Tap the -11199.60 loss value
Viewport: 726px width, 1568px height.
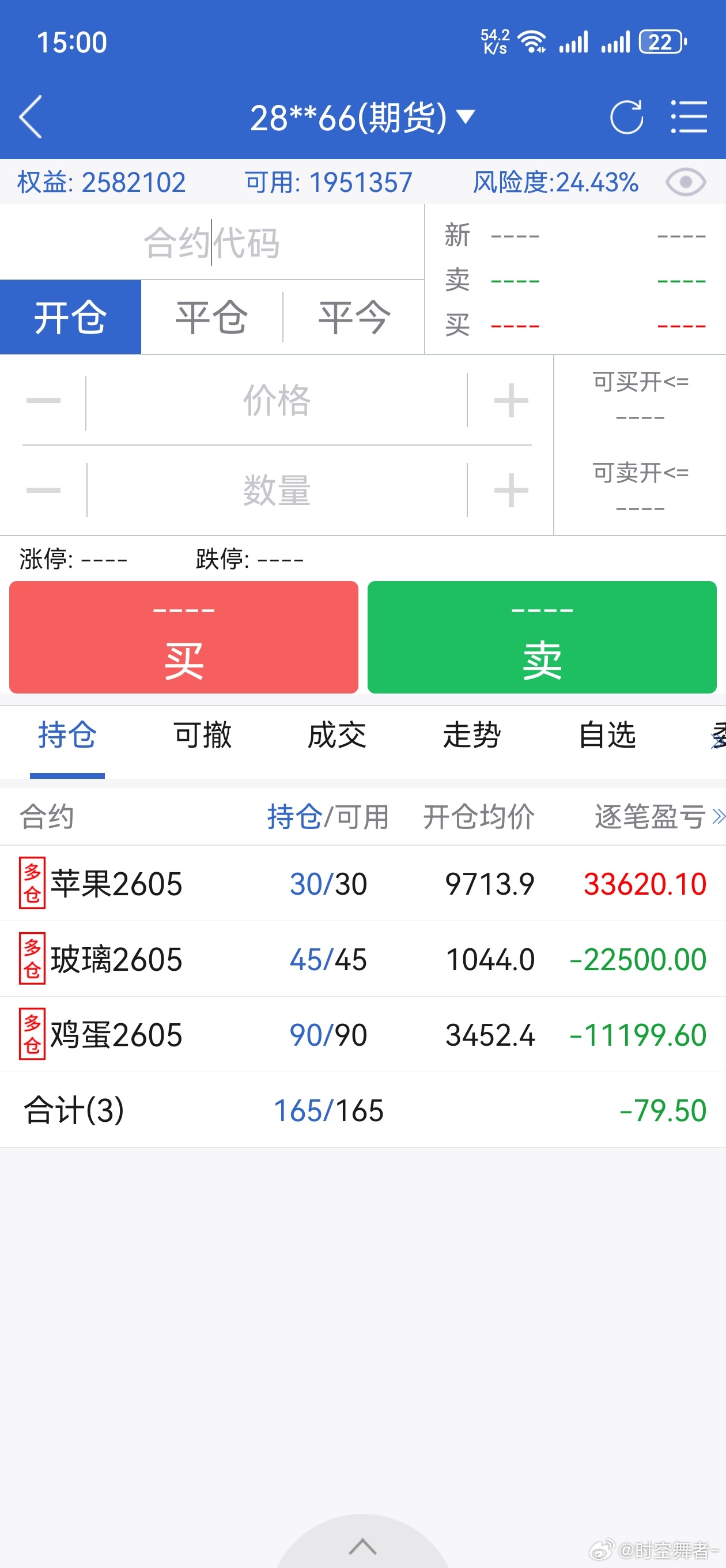tap(638, 1035)
